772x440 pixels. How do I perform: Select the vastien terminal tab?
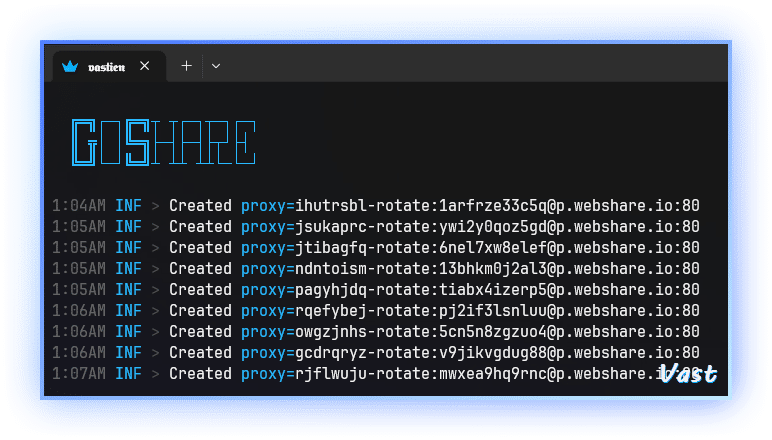tap(109, 66)
